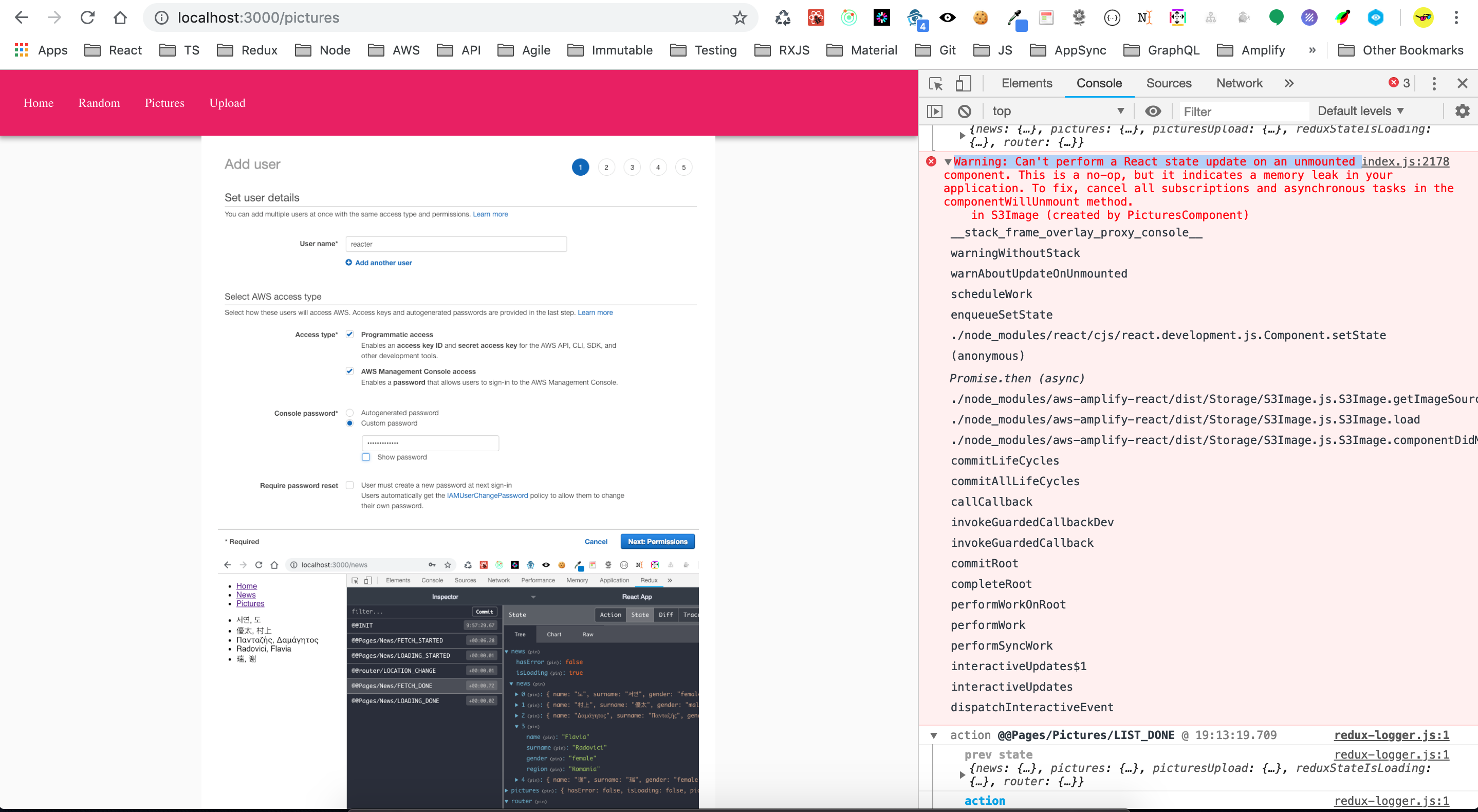
Task: Click the browser home icon
Action: coord(120,18)
